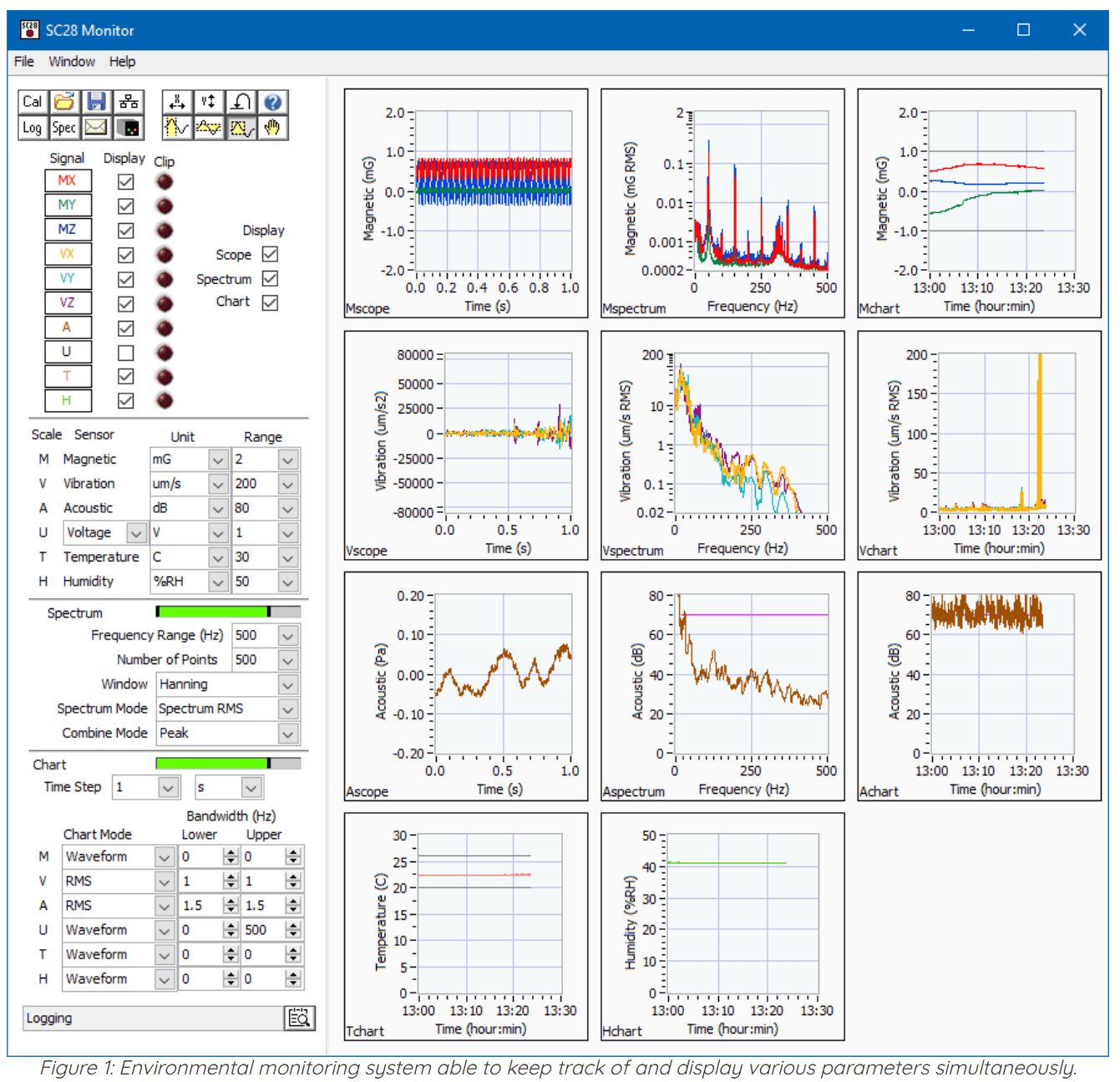
Task: Click the Spec toolbar button
Action: [64, 128]
